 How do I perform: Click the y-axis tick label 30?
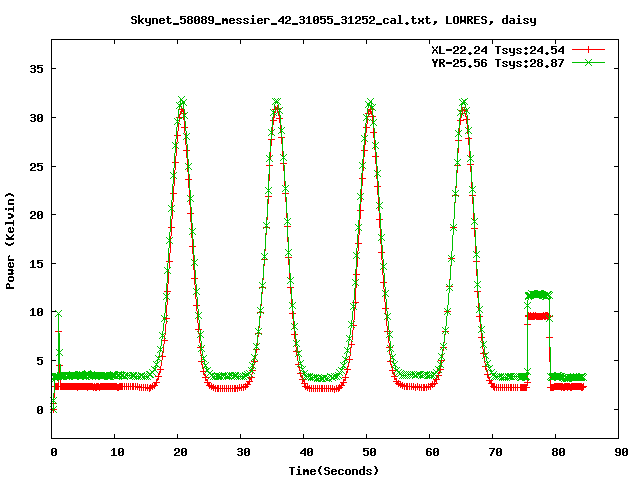[x=36, y=118]
